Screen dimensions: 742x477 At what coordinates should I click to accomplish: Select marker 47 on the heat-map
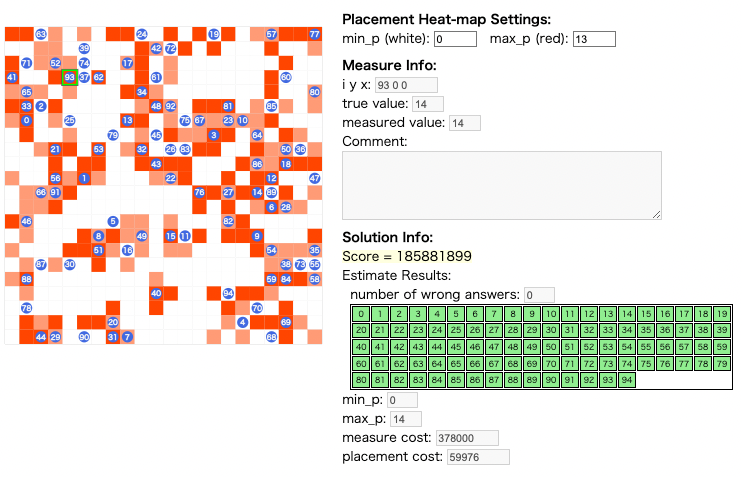click(315, 178)
